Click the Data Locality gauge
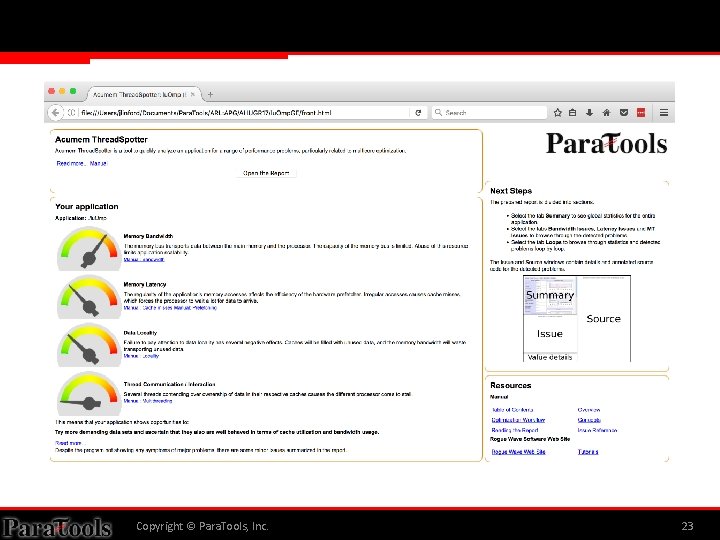720x540 pixels. 89,345
